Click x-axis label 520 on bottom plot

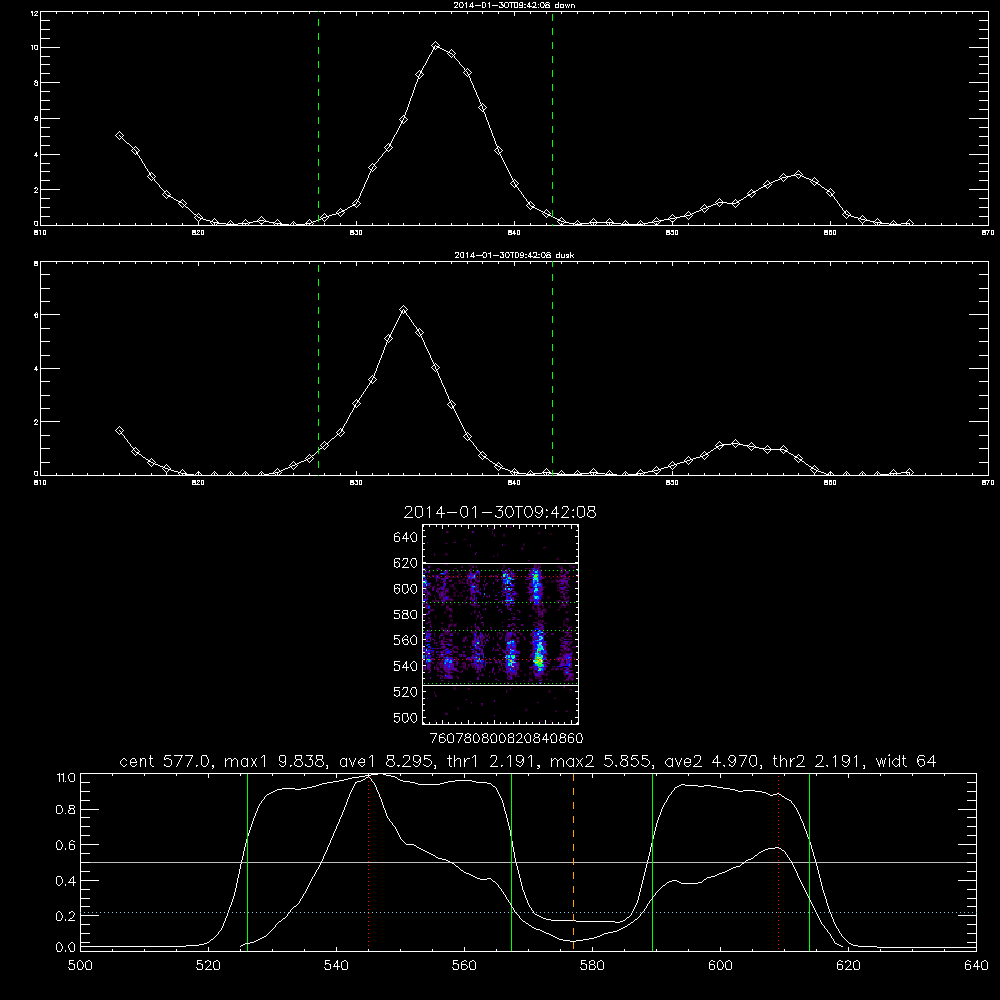pos(208,966)
